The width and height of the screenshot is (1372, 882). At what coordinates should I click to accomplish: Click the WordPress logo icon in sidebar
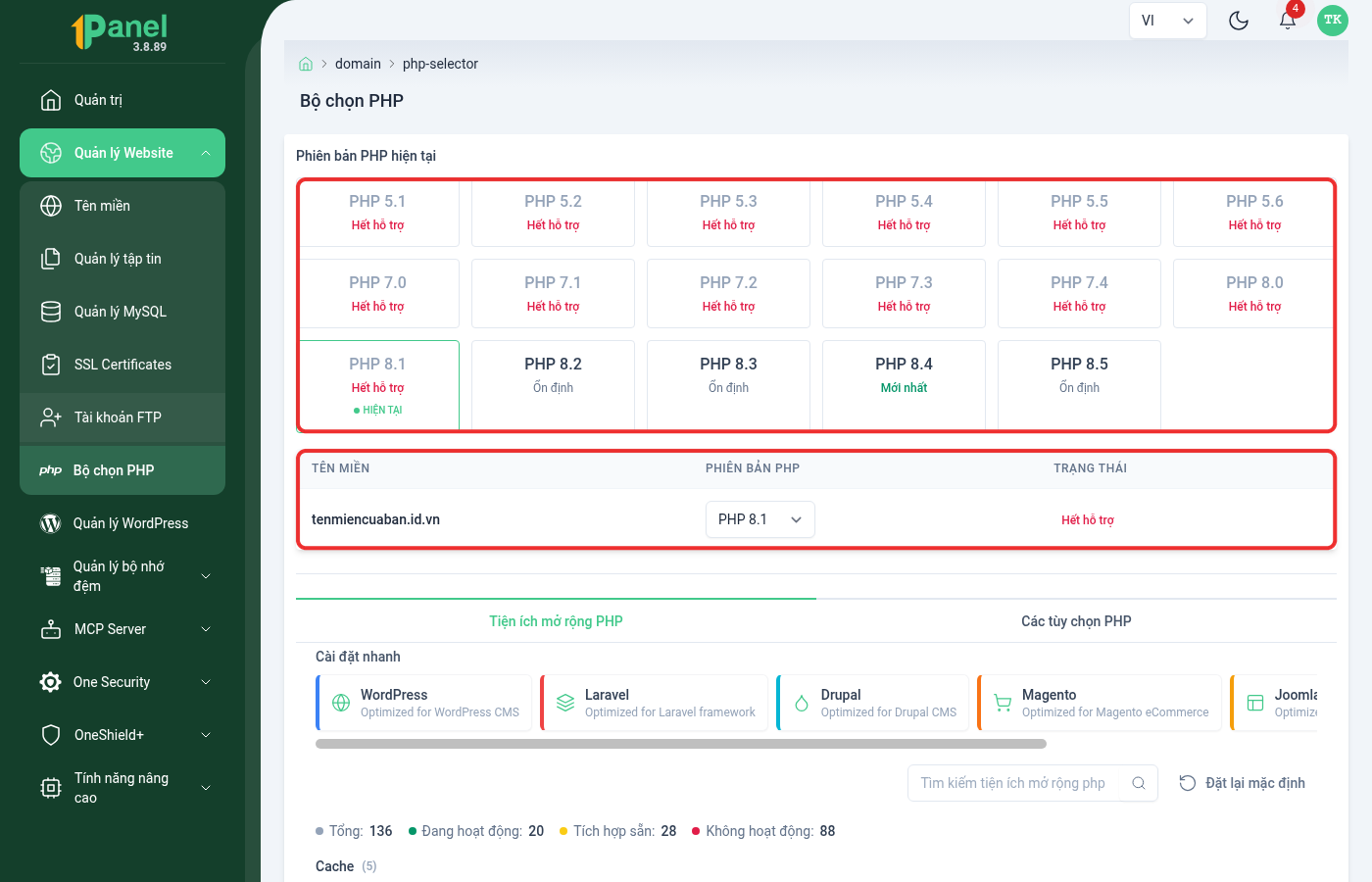(50, 523)
